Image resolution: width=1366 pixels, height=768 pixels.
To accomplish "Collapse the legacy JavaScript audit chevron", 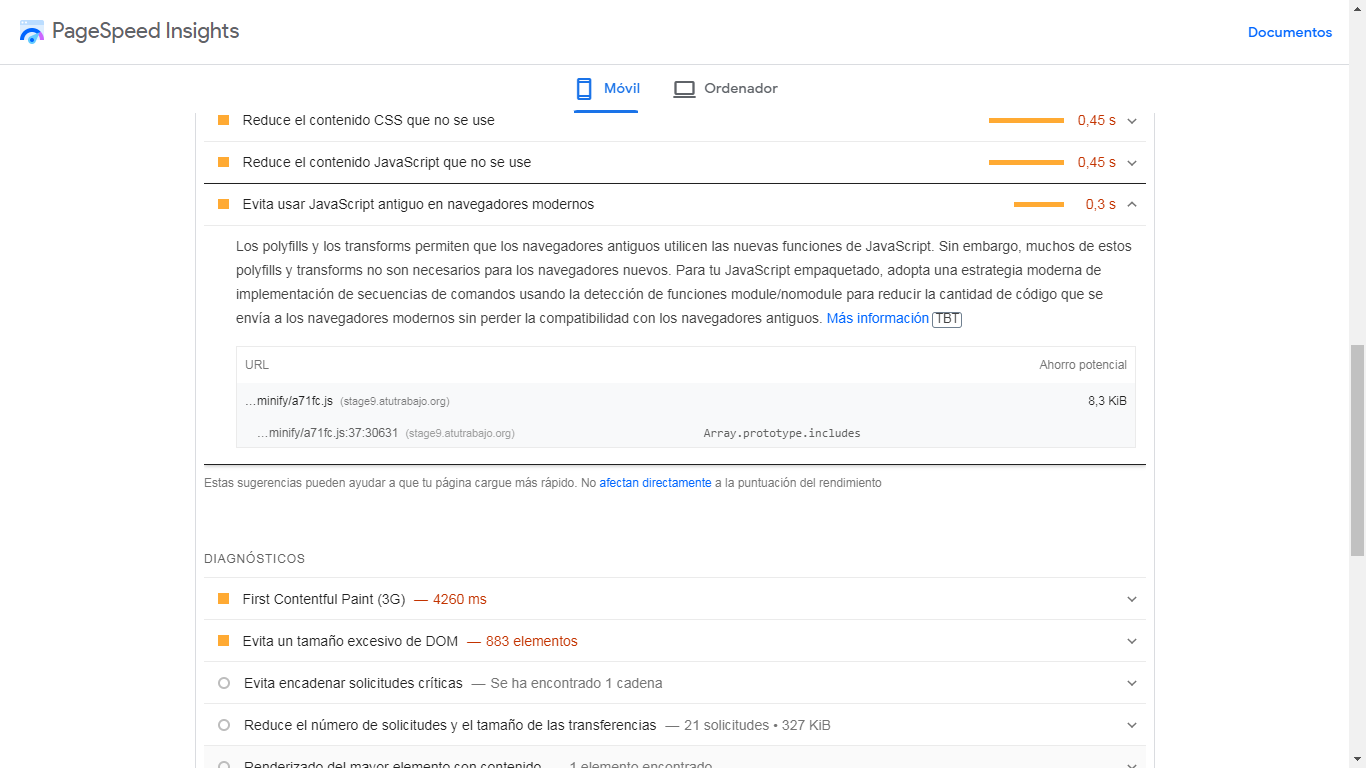I will tap(1132, 204).
